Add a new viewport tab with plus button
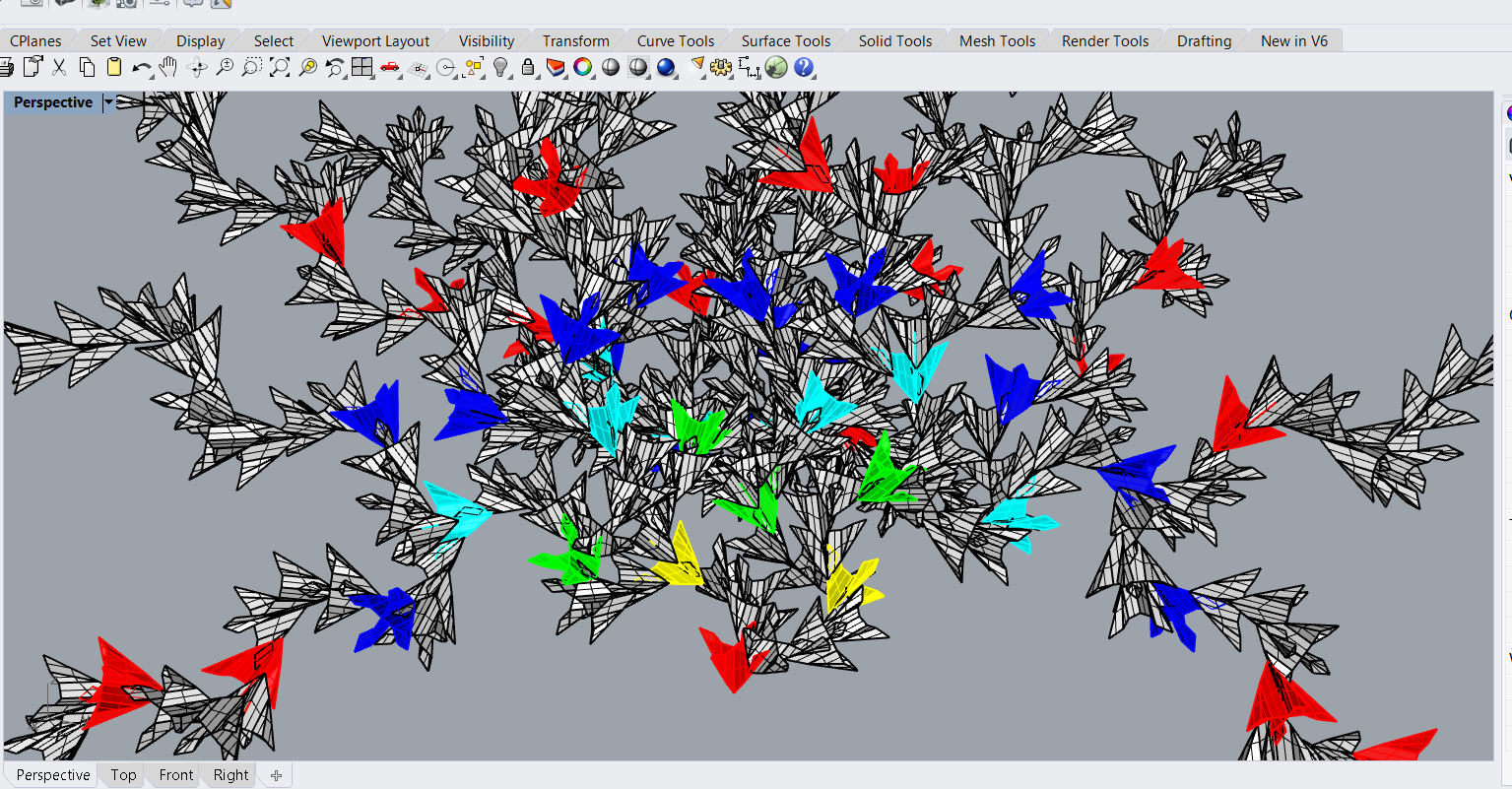This screenshot has height=789, width=1512. 277,775
